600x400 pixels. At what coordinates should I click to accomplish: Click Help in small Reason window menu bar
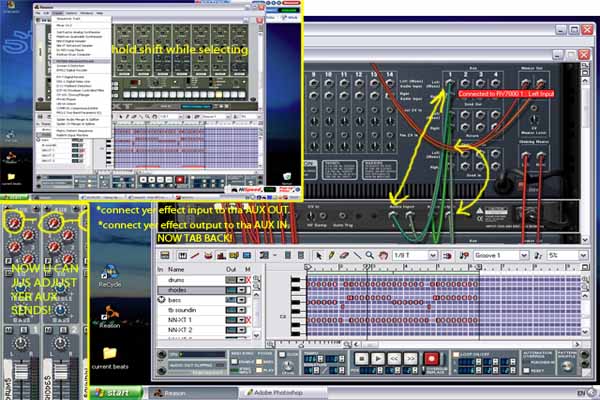tap(99, 13)
